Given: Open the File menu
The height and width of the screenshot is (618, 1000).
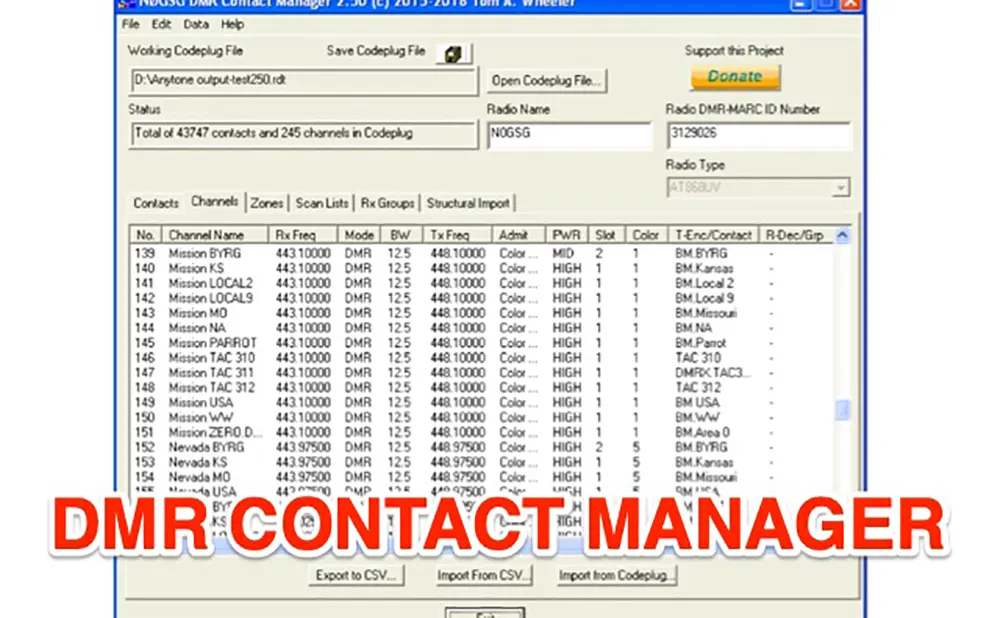Looking at the screenshot, I should (x=131, y=24).
